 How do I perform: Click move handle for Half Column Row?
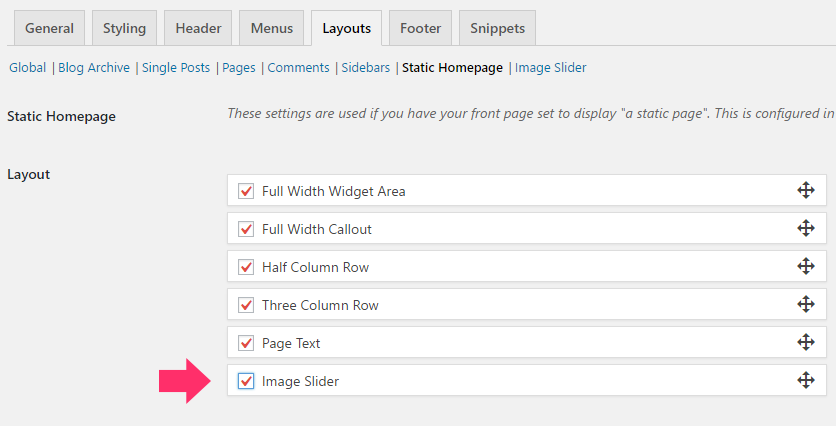tap(806, 266)
